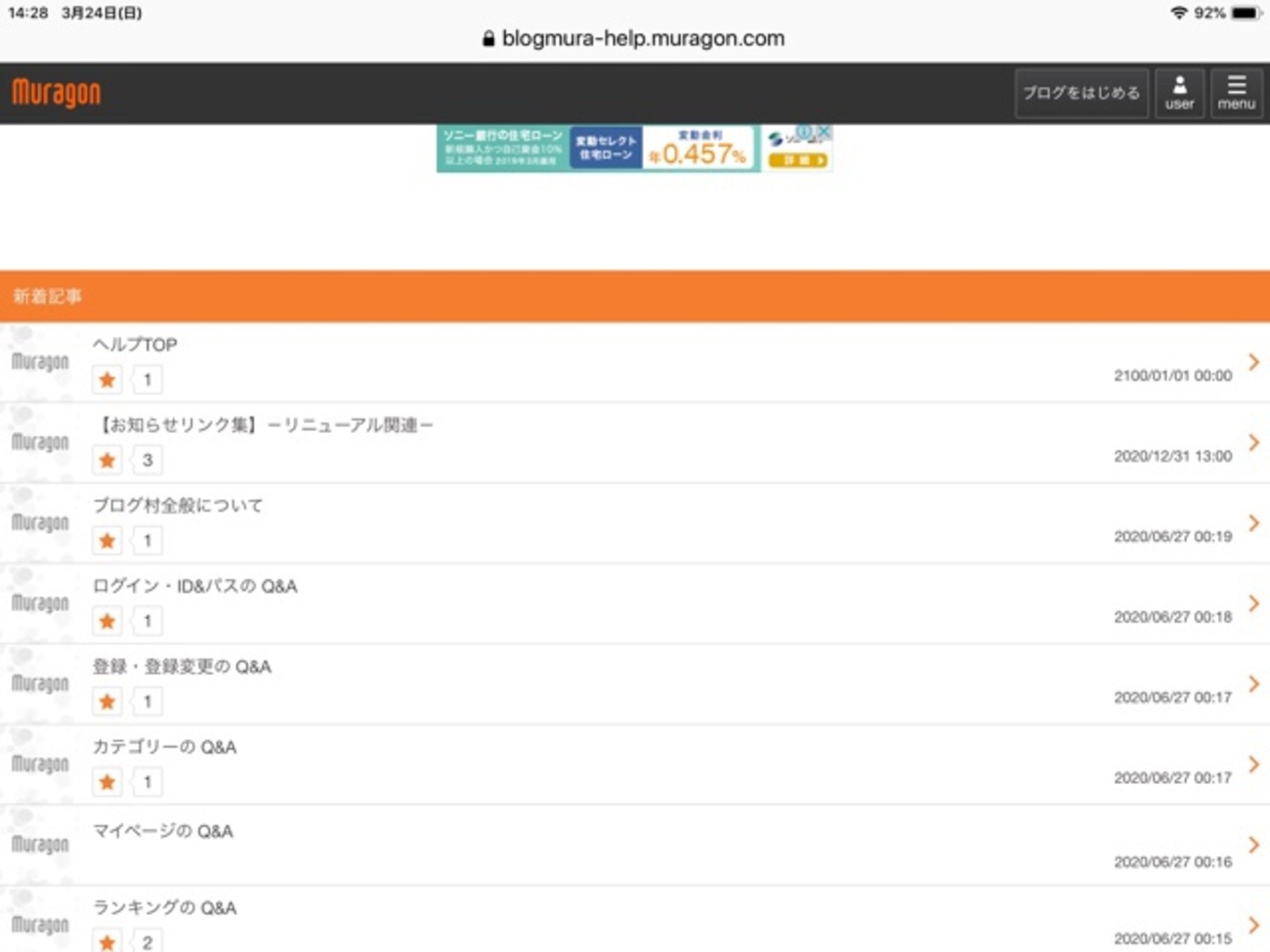
Task: Click Muragon thumbnail beside ヘルプTOP
Action: coord(39,362)
